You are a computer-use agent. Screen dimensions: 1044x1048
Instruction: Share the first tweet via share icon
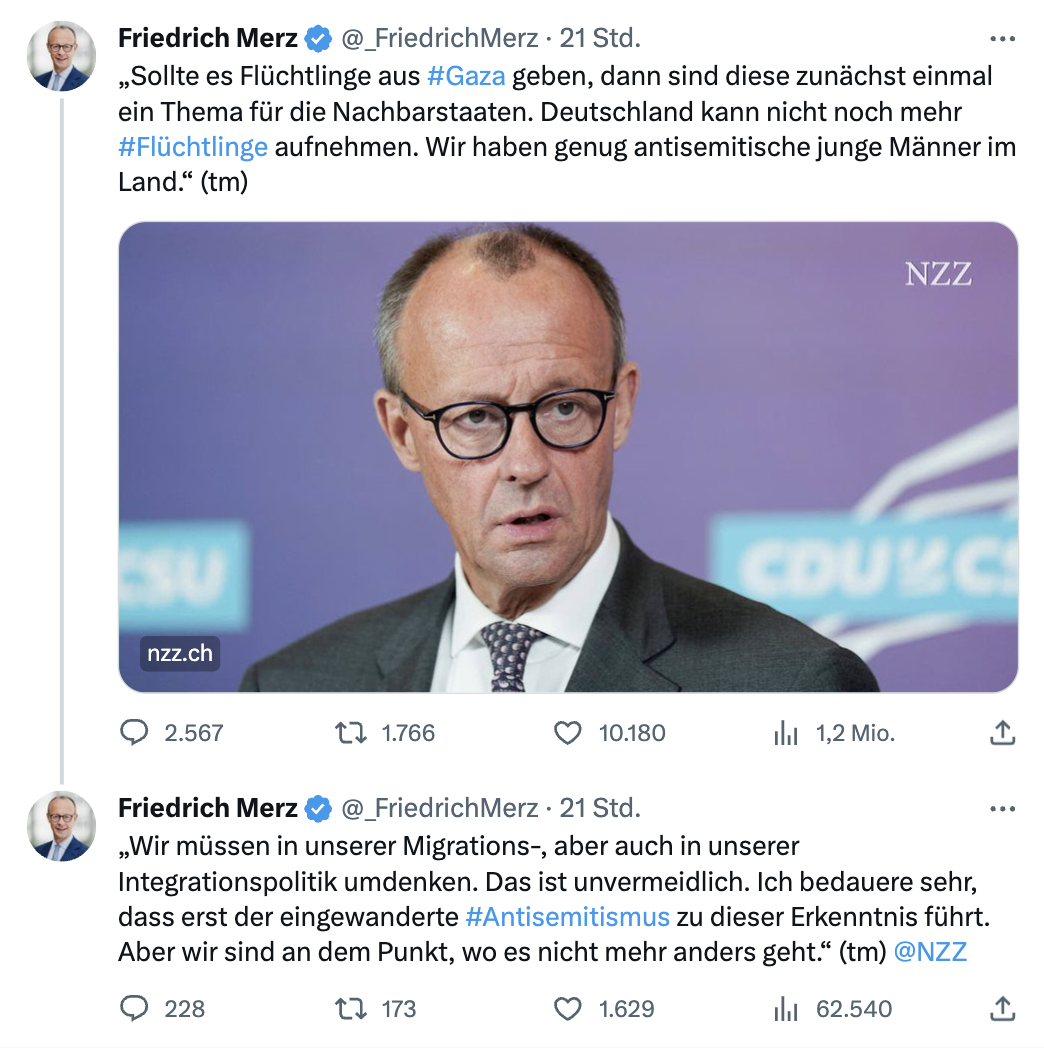point(1001,733)
